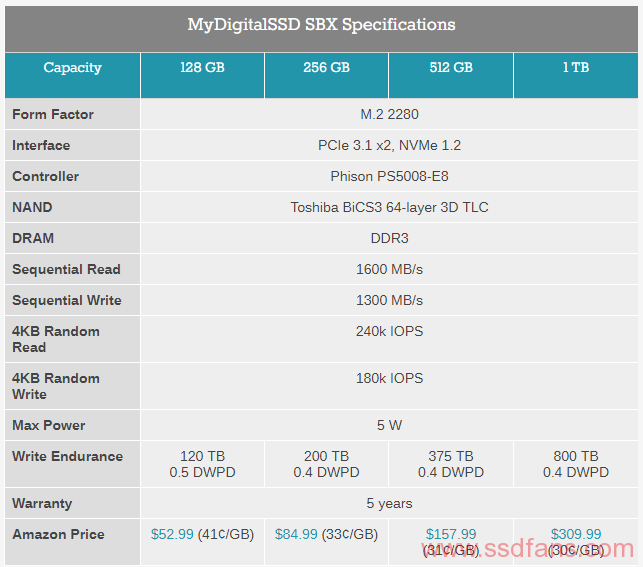Click the Max Power row label

click(x=49, y=425)
